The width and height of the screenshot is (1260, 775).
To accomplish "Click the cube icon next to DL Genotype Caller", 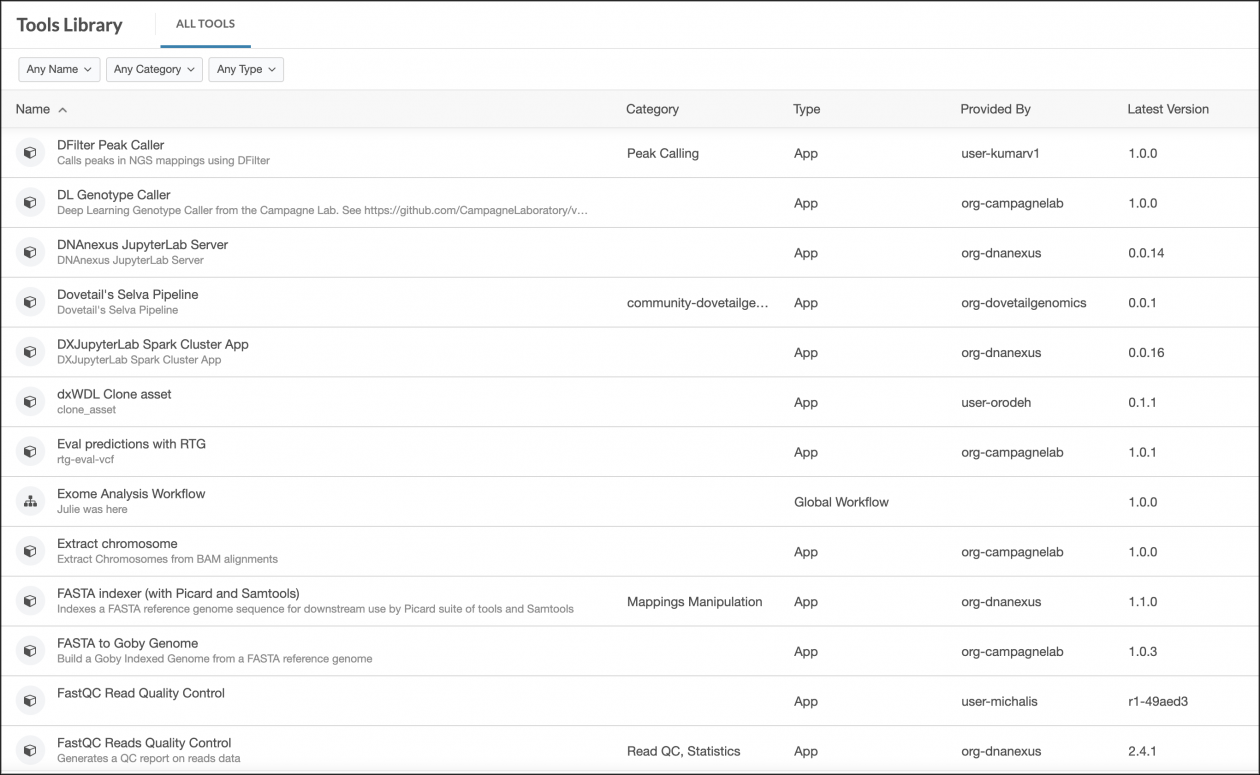I will 30,203.
